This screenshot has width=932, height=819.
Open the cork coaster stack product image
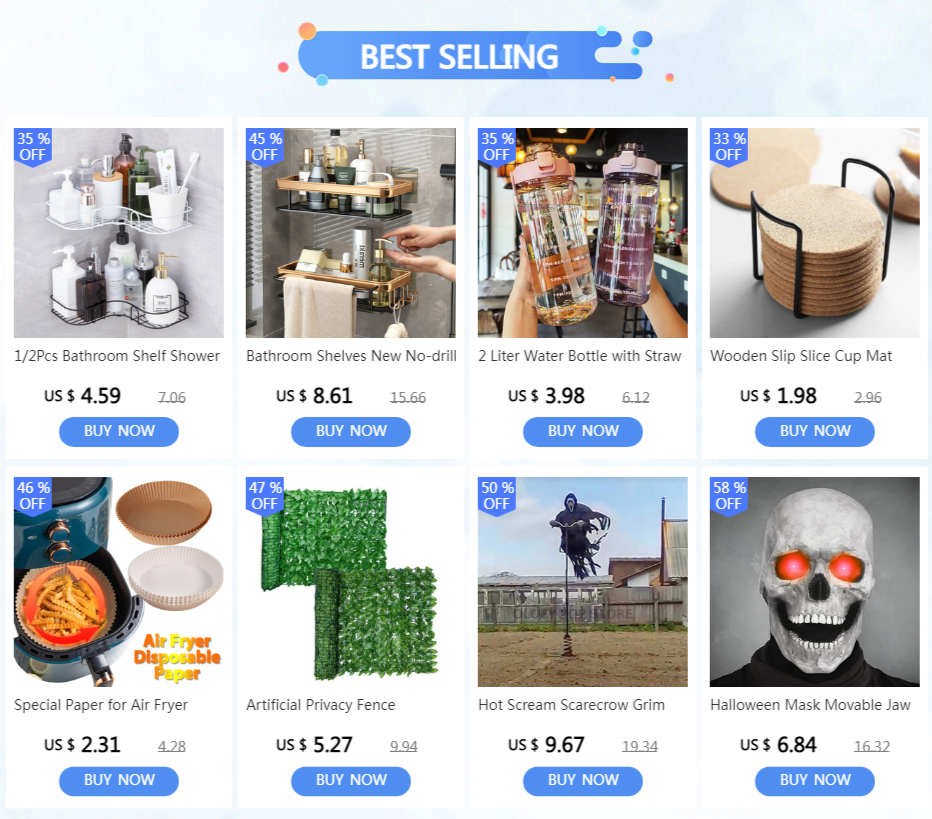(x=815, y=233)
